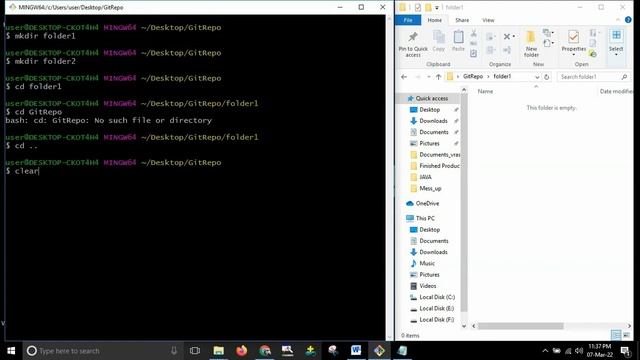
Task: Click the Cut scissors icon
Action: (473, 33)
